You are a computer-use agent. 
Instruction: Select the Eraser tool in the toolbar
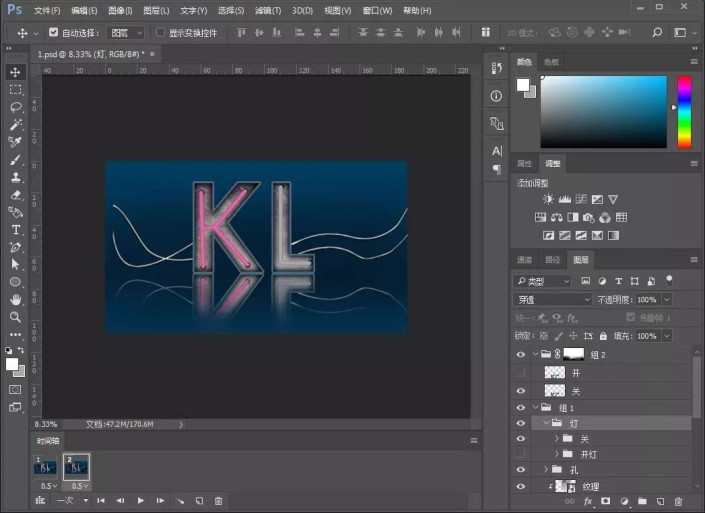tap(16, 194)
